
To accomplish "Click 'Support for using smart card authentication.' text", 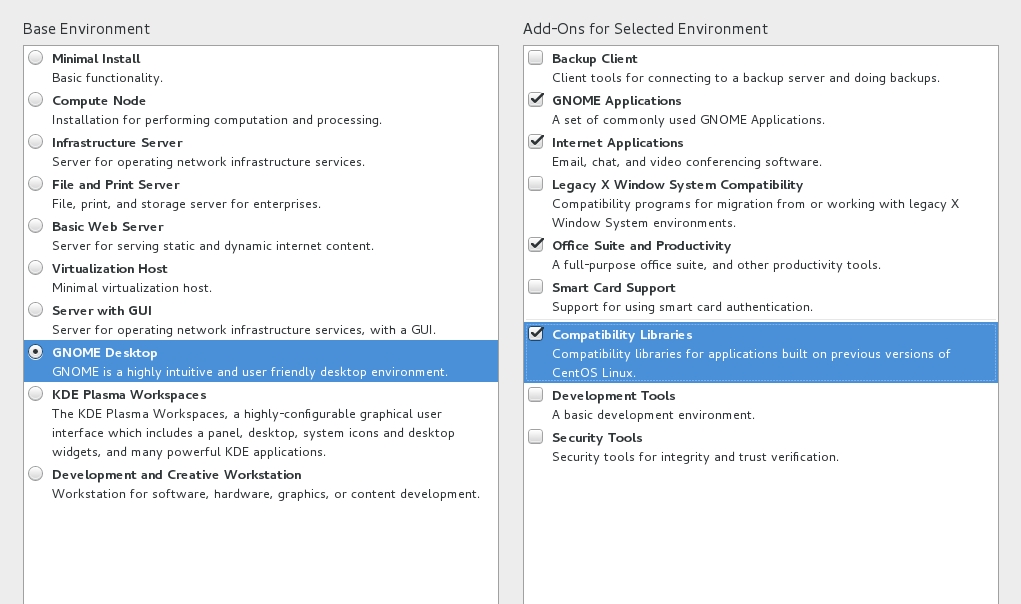I will coord(682,307).
